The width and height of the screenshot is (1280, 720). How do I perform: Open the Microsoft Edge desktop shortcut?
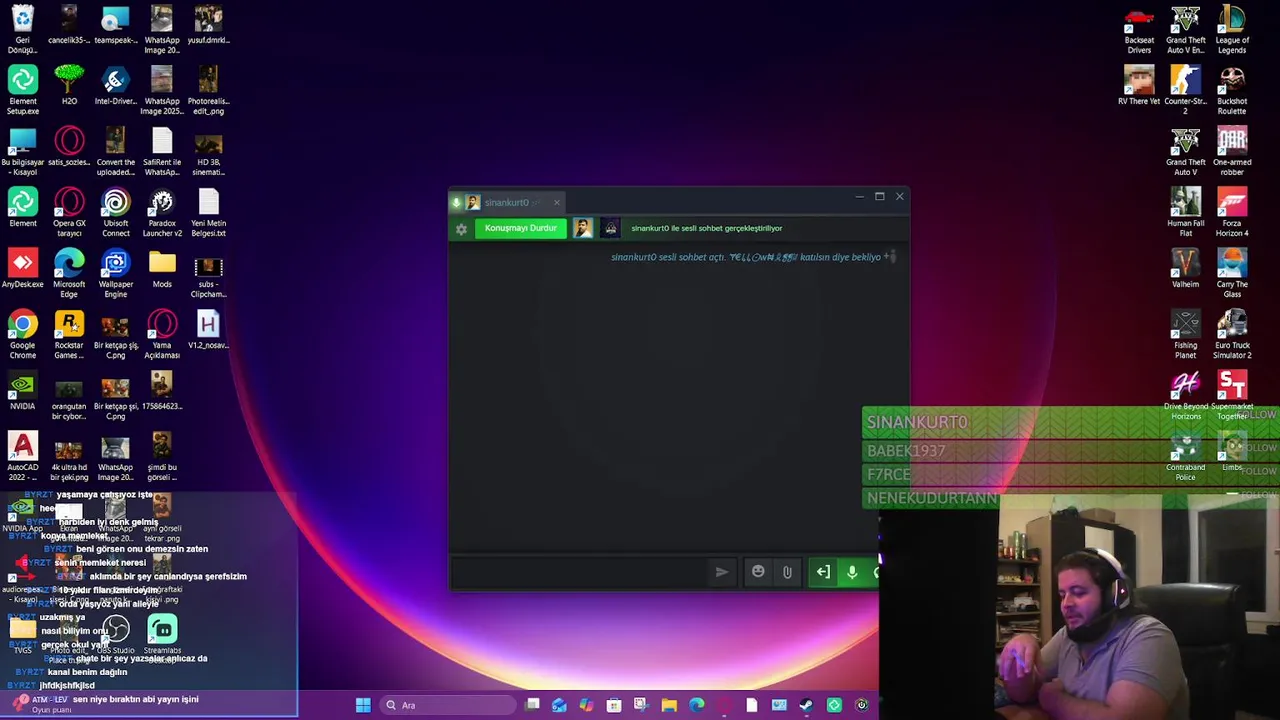69,274
